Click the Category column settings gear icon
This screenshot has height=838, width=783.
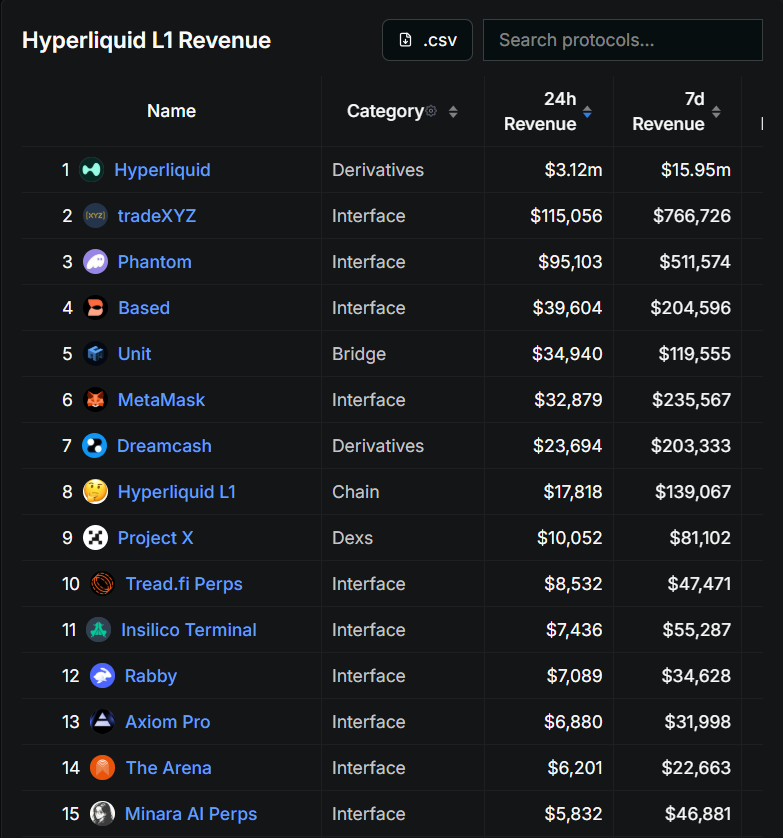pos(431,111)
